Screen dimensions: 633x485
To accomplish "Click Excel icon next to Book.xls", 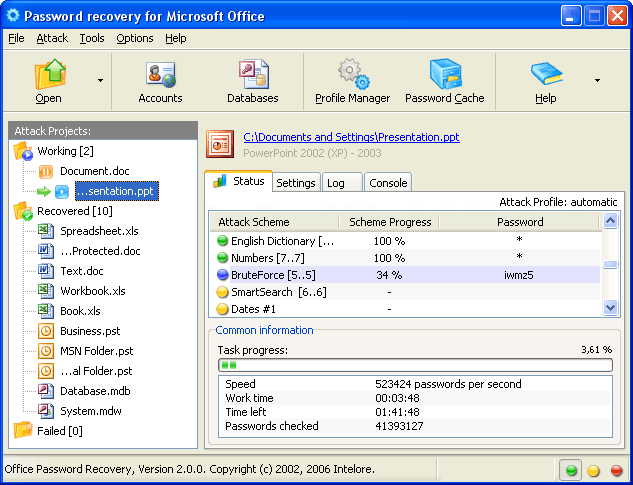I will 46,311.
